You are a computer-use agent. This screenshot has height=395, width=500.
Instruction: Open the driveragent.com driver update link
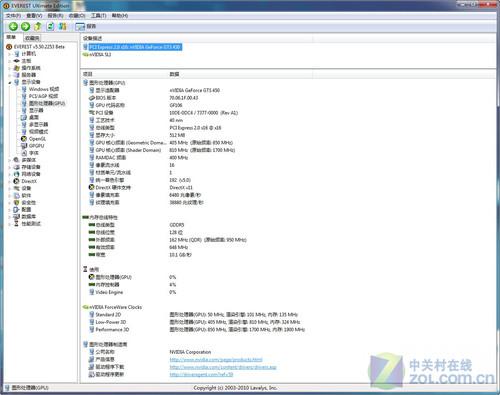[x=201, y=375]
